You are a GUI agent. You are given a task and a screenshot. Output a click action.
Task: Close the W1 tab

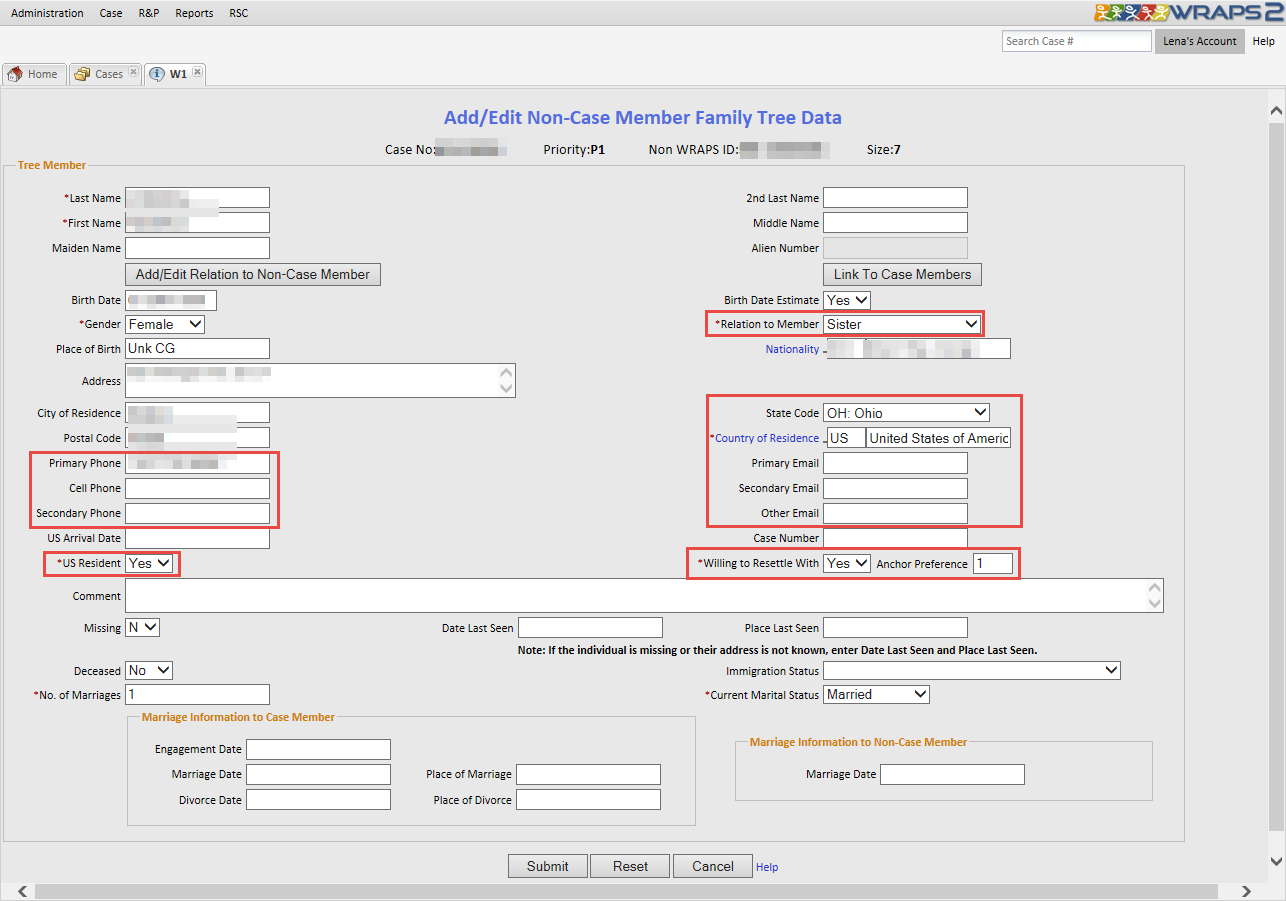click(x=197, y=73)
